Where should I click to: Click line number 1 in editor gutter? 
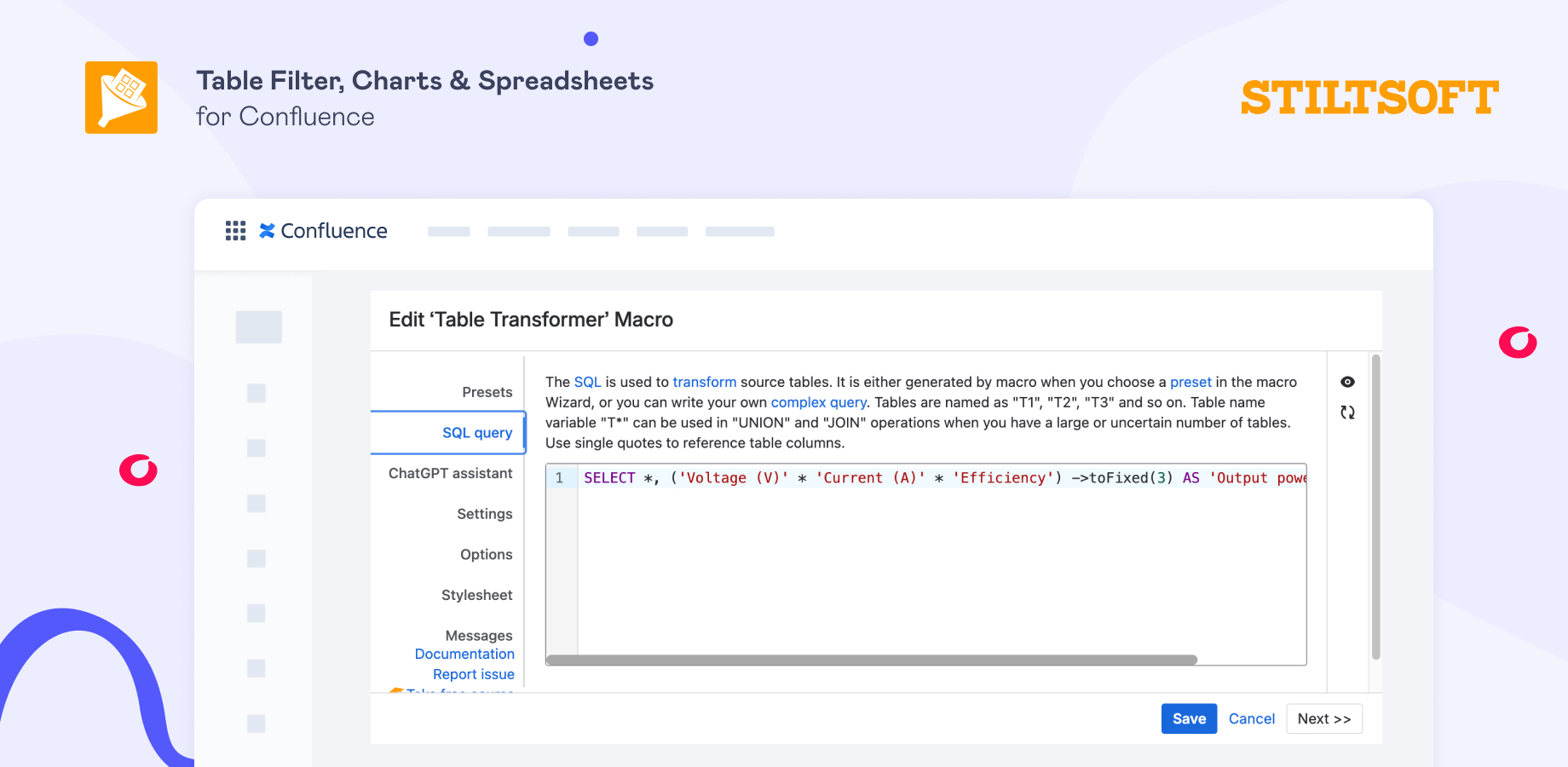tap(559, 478)
